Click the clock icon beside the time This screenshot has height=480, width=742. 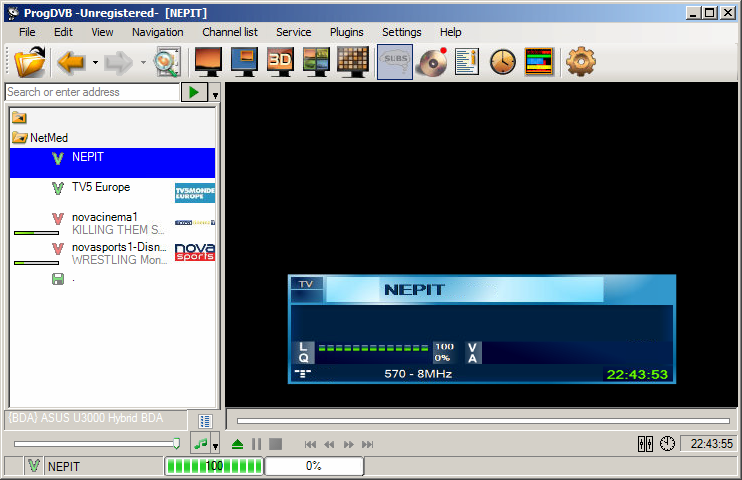click(667, 444)
